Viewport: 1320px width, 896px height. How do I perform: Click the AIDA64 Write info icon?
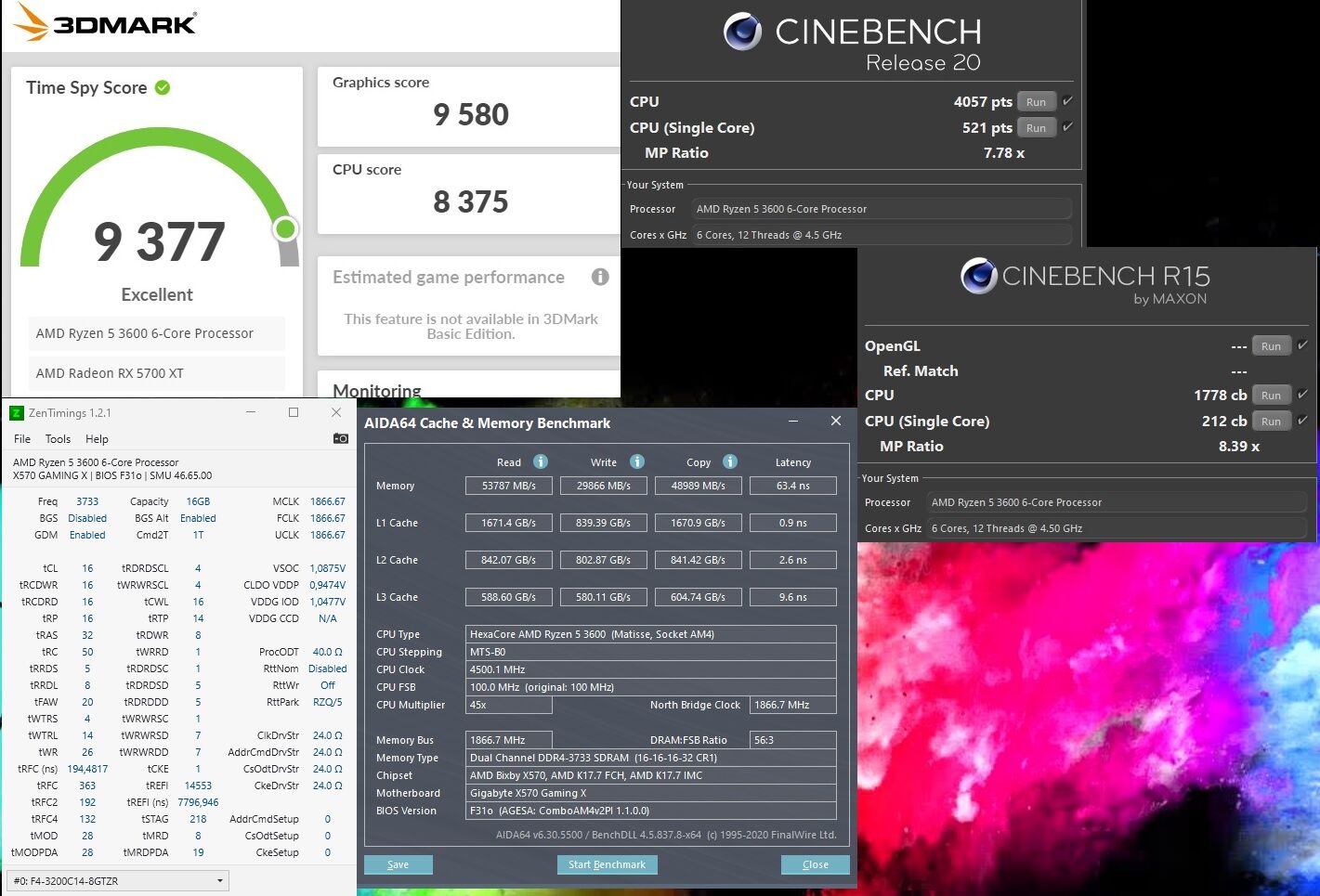(637, 461)
